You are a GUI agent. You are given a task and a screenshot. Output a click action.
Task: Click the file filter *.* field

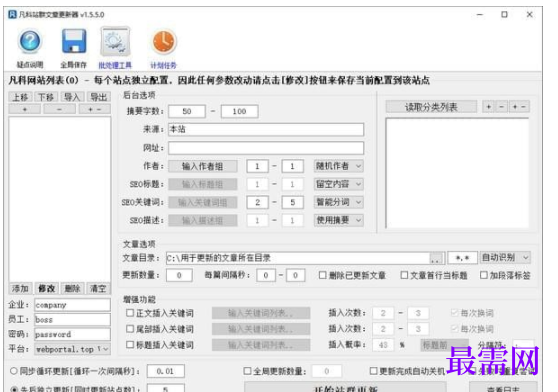click(462, 258)
